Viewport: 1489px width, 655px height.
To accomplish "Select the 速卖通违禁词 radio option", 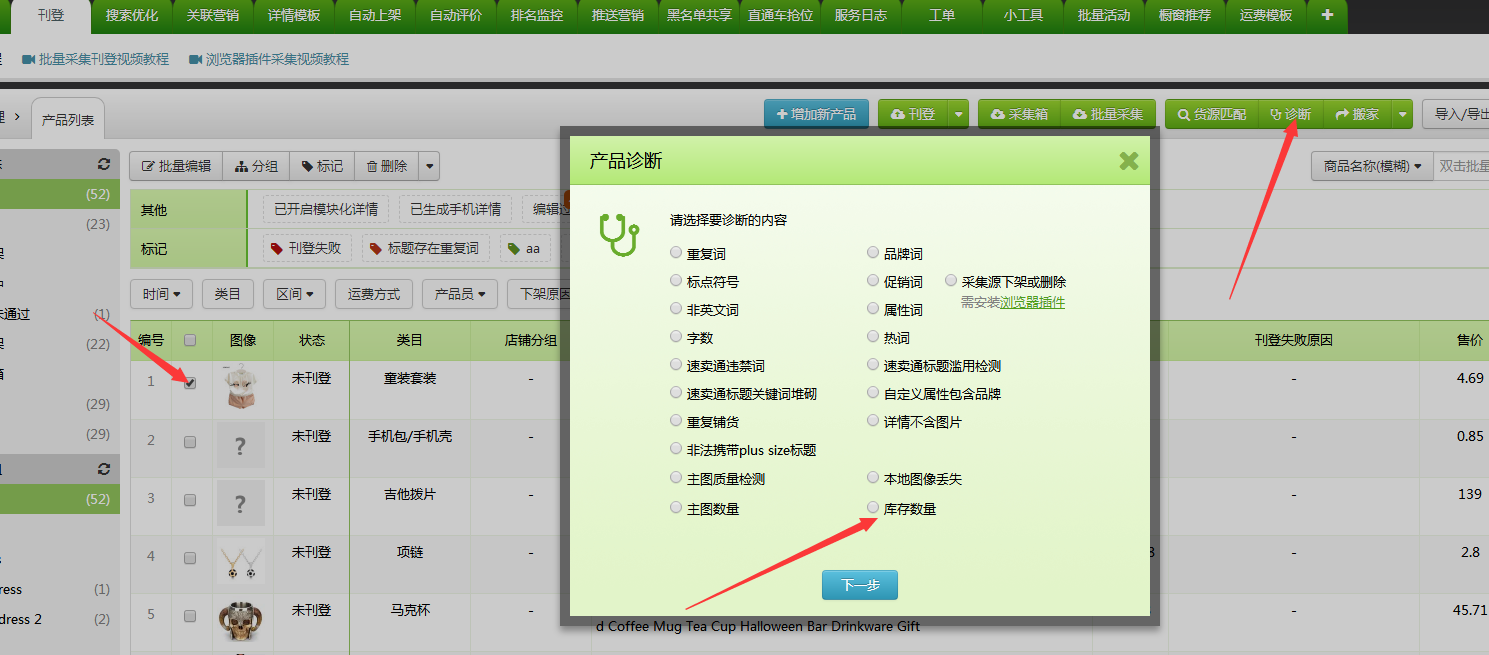I will pos(677,366).
